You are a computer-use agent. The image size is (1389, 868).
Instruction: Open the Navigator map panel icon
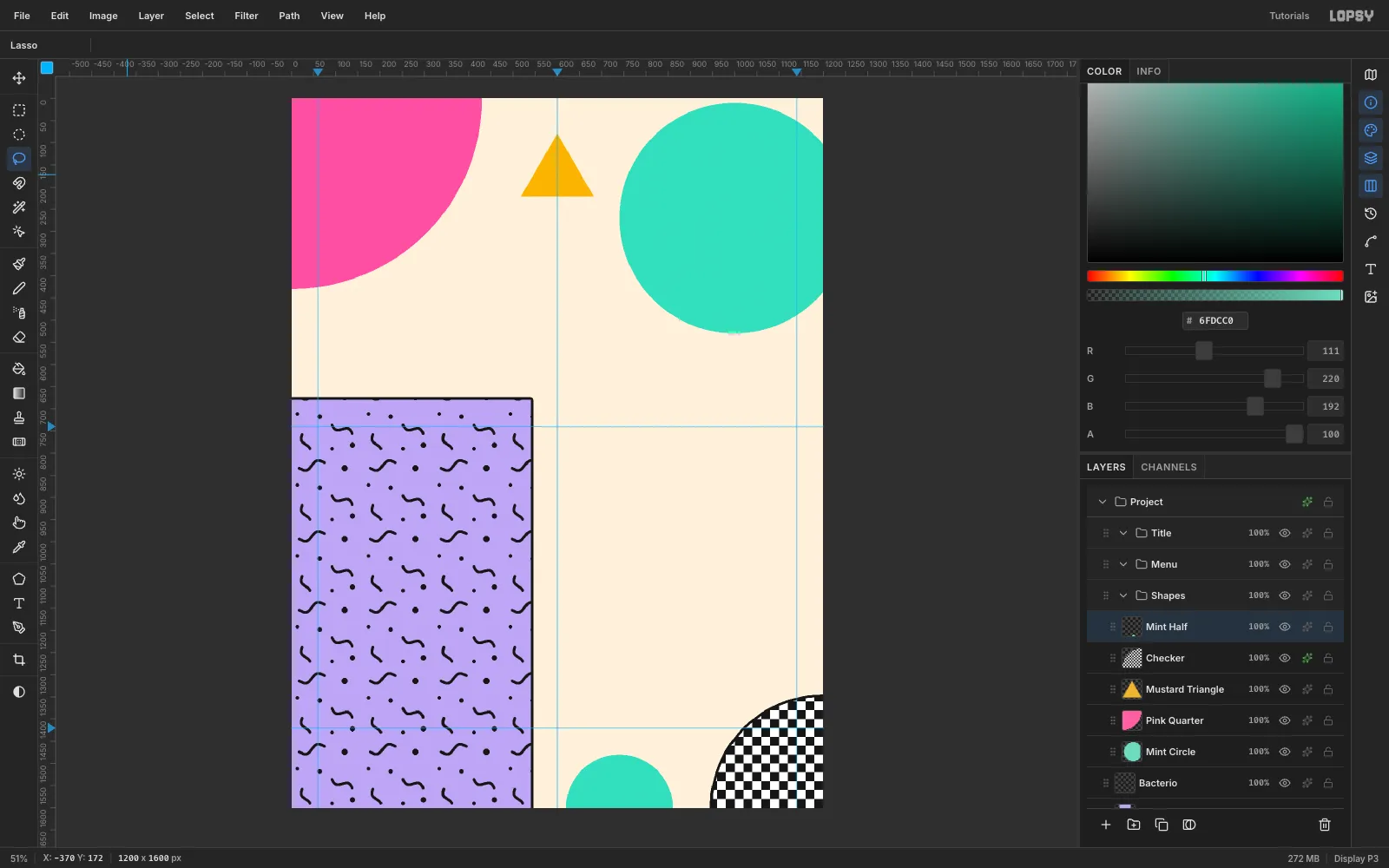pos(1371,75)
